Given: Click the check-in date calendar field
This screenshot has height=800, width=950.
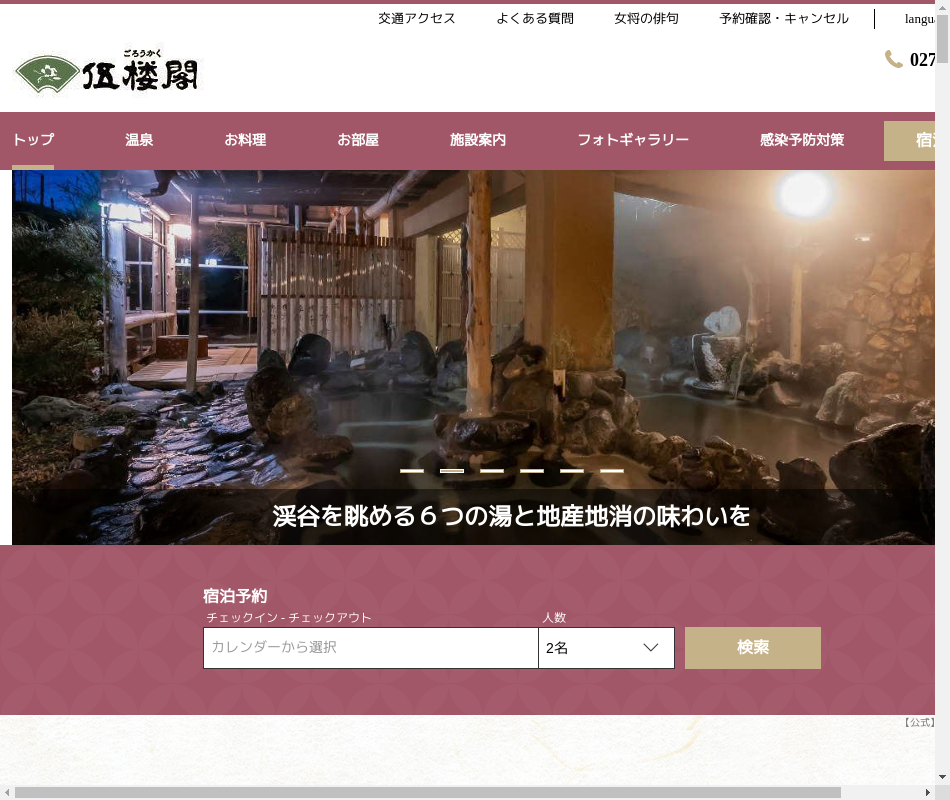Looking at the screenshot, I should tap(370, 648).
